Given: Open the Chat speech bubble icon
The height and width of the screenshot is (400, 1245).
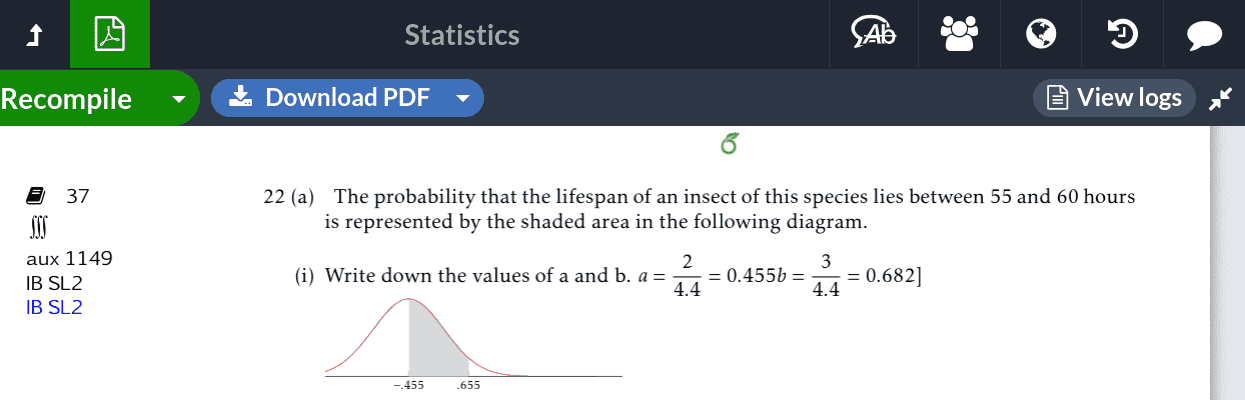Looking at the screenshot, I should coord(1205,35).
